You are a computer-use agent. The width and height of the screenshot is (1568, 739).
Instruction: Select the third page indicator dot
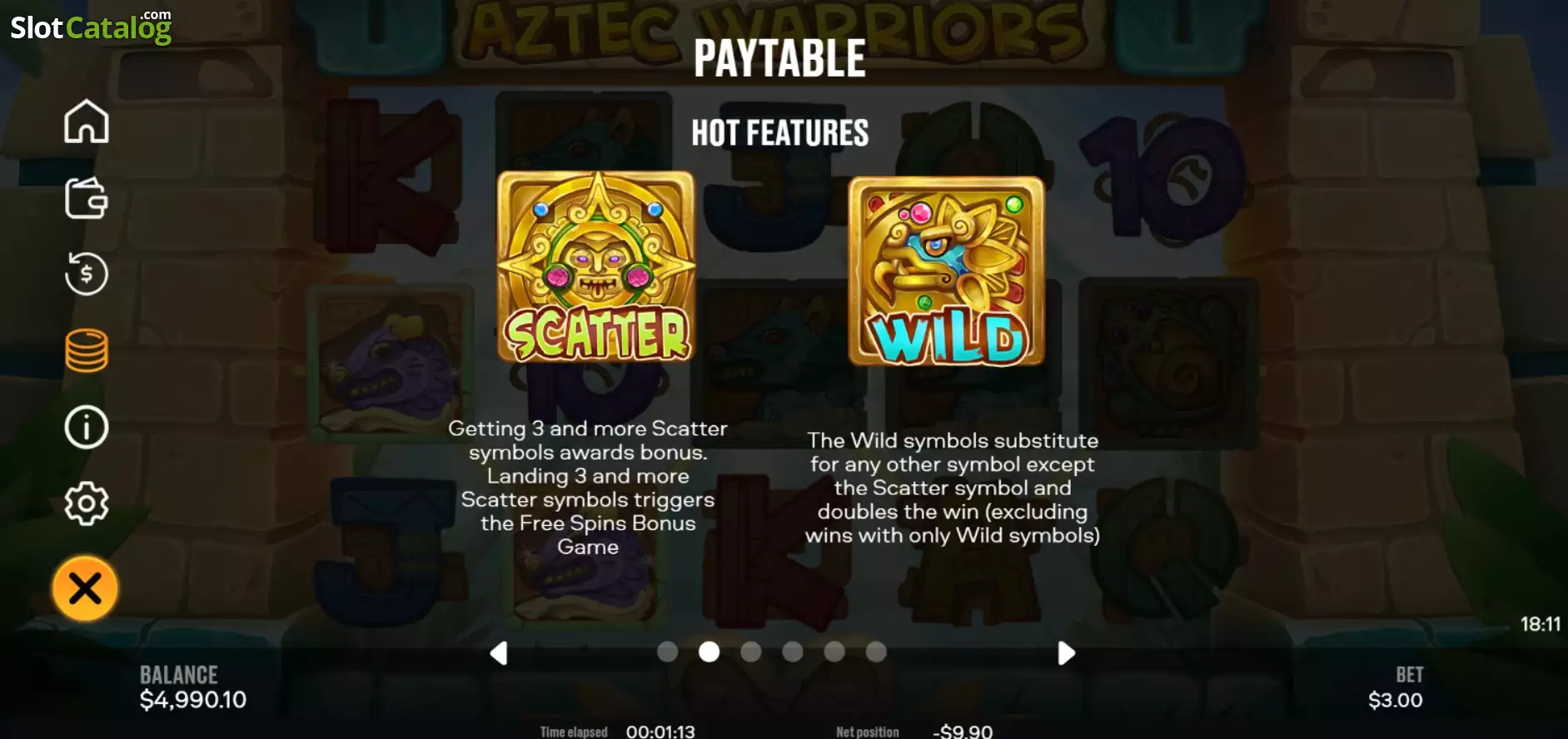(x=750, y=652)
